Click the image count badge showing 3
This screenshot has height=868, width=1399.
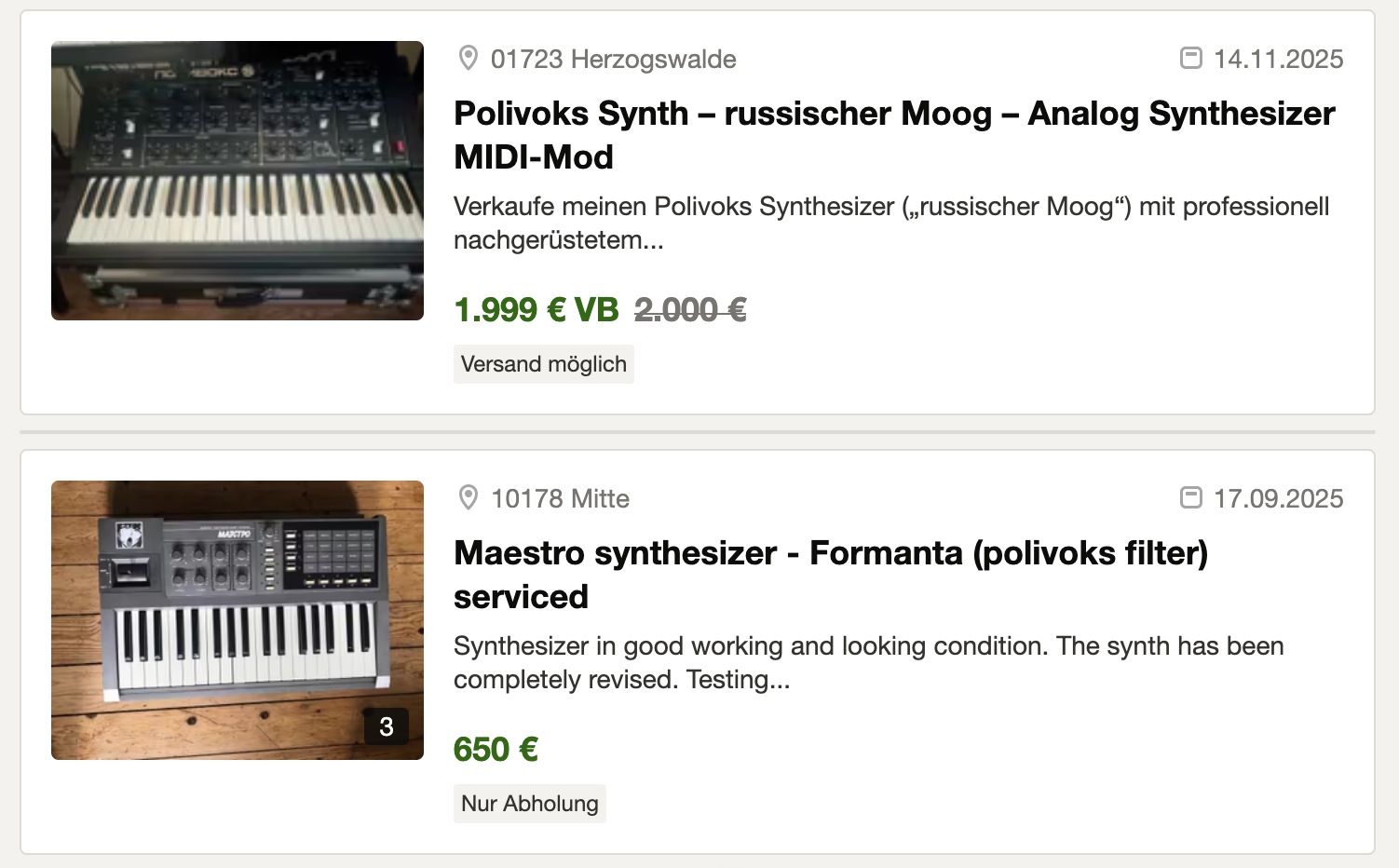[x=387, y=726]
